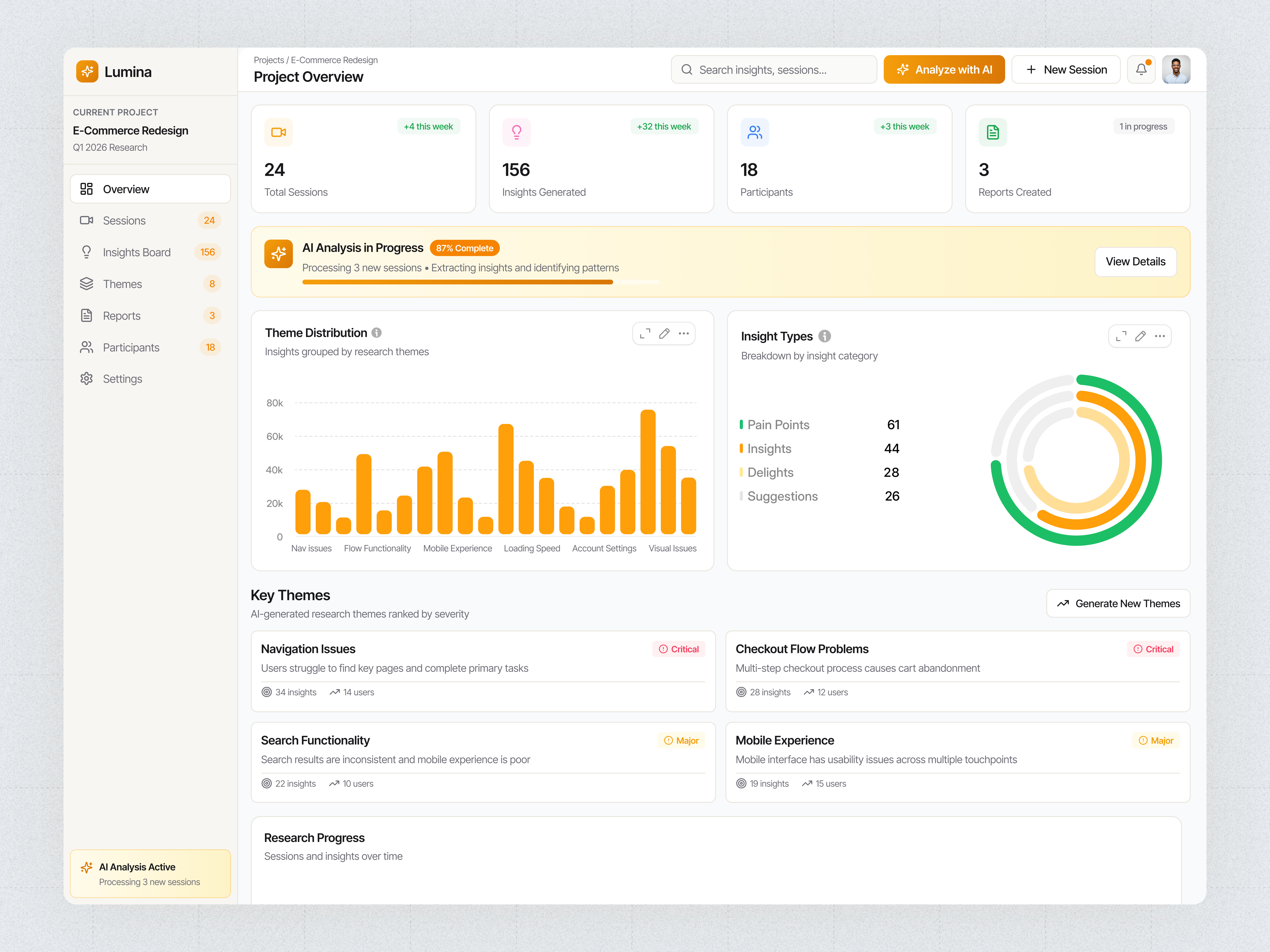Click the Insights Generated lightbulb icon
1270x952 pixels.
tap(517, 132)
